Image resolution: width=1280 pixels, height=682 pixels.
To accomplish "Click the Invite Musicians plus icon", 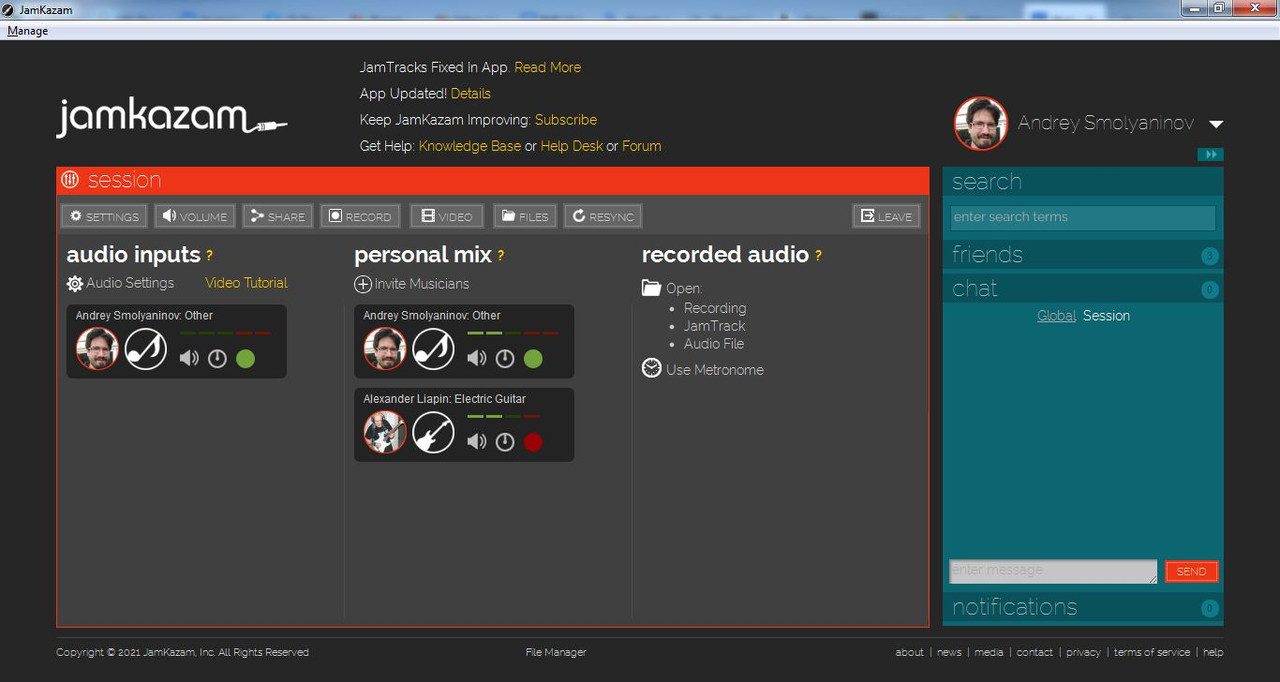I will point(363,284).
